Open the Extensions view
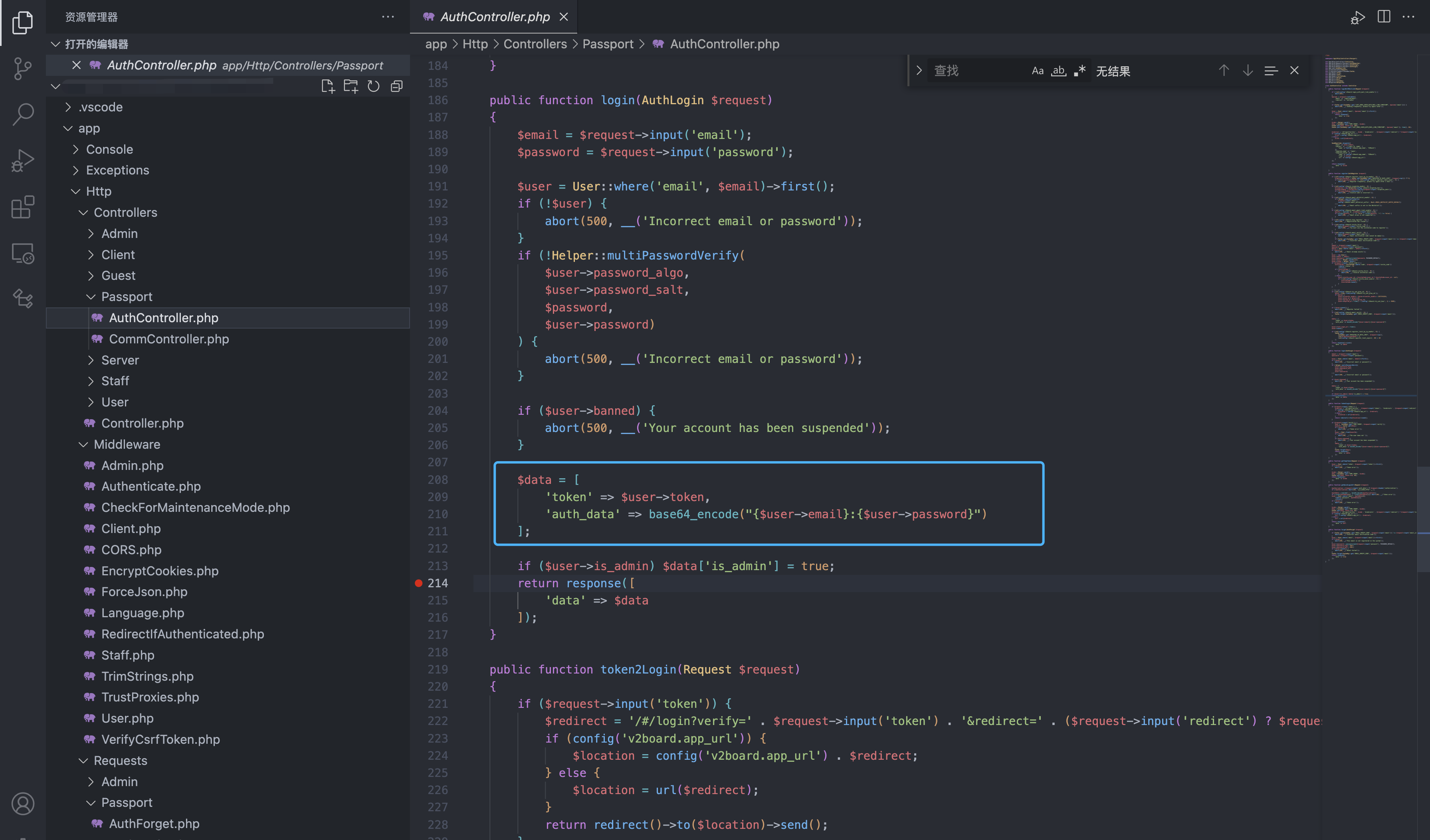The width and height of the screenshot is (1430, 840). tap(23, 207)
